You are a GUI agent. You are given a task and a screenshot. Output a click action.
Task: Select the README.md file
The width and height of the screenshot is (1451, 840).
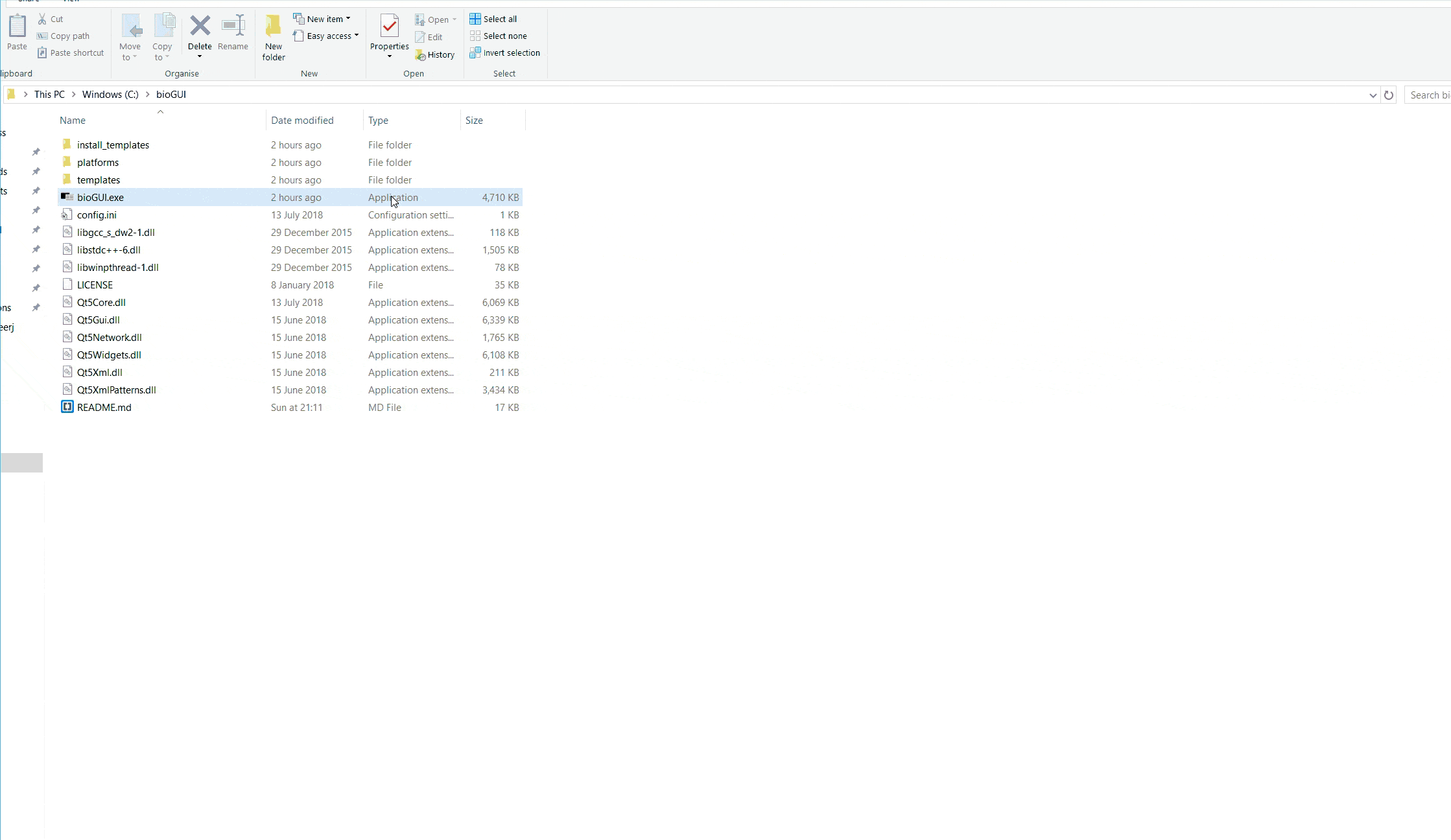tap(104, 408)
